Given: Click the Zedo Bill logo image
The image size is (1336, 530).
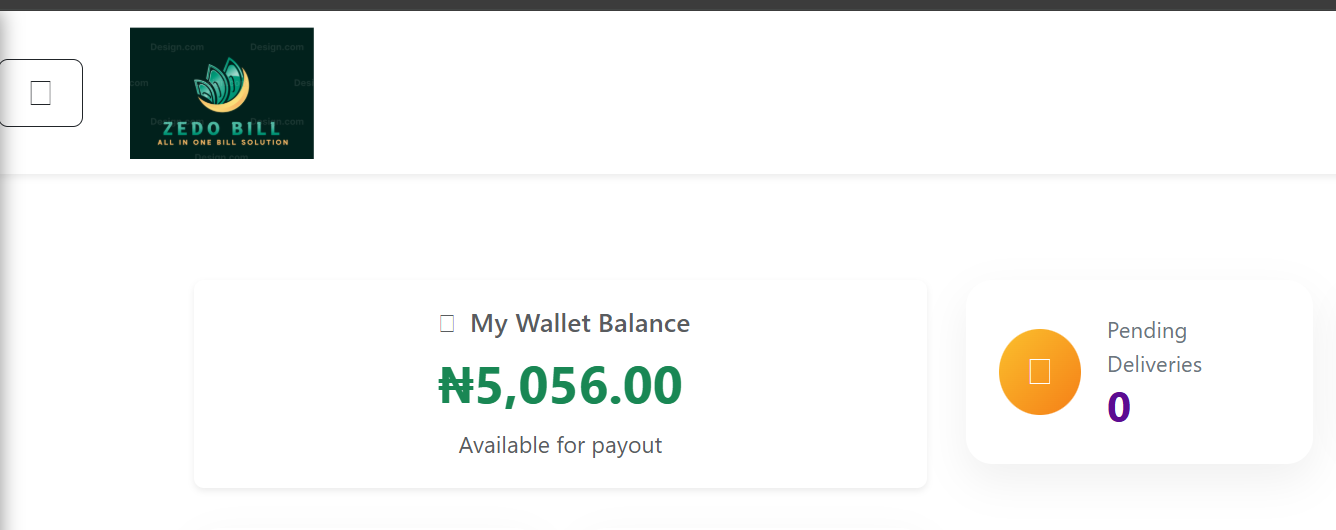Looking at the screenshot, I should (221, 93).
